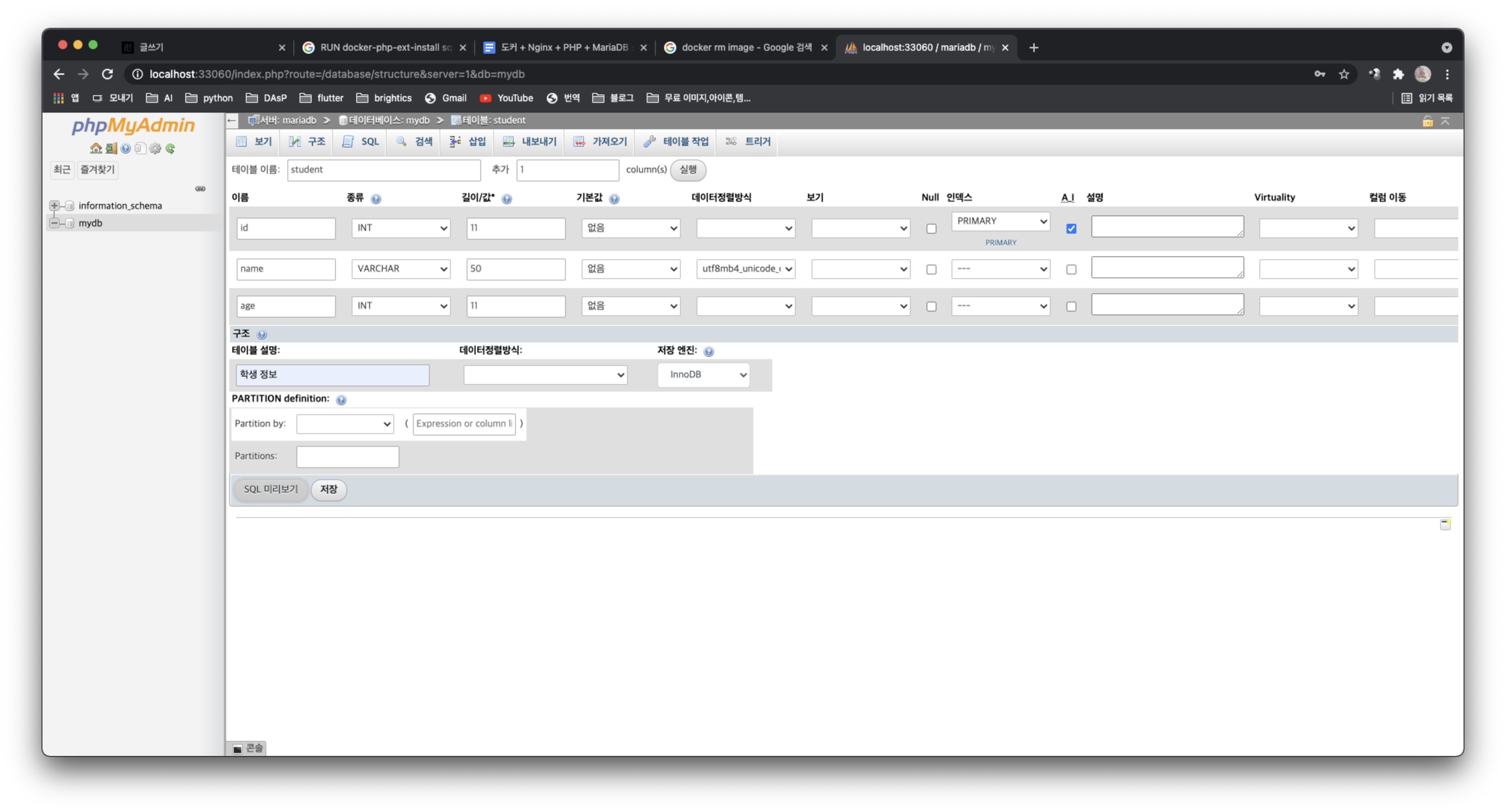The width and height of the screenshot is (1506, 812).
Task: Check A_I checkbox for age column
Action: [x=1070, y=306]
